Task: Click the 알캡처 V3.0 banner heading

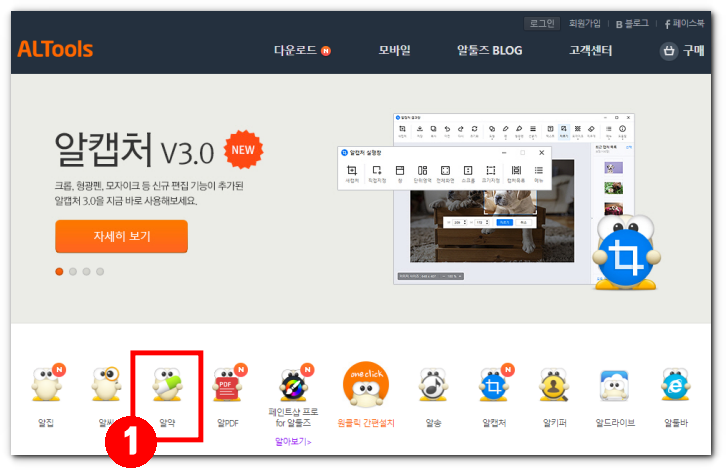Action: pyautogui.click(x=134, y=150)
